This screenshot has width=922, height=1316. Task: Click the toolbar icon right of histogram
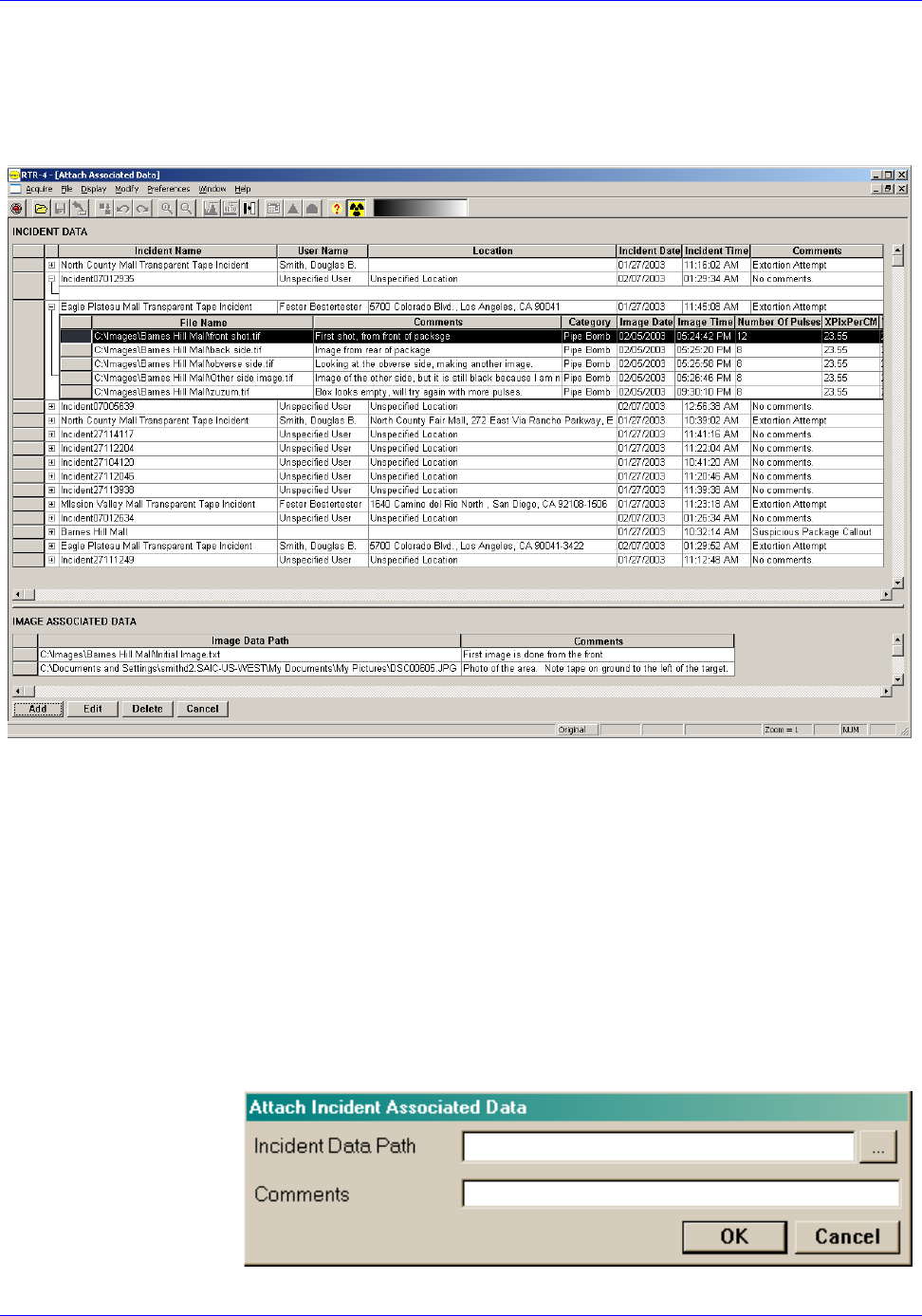click(x=230, y=209)
